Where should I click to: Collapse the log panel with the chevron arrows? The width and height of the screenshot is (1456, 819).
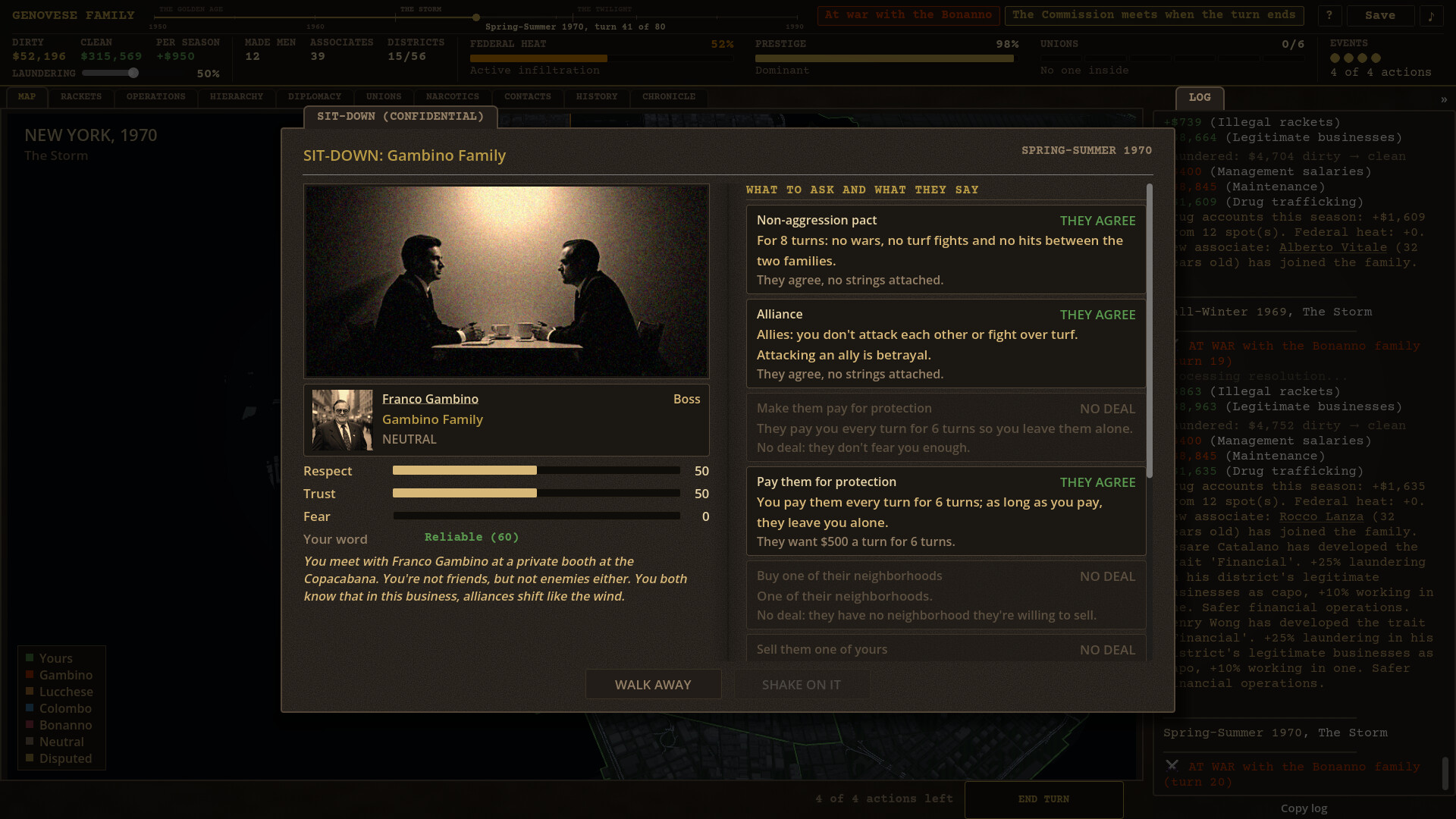click(1443, 99)
